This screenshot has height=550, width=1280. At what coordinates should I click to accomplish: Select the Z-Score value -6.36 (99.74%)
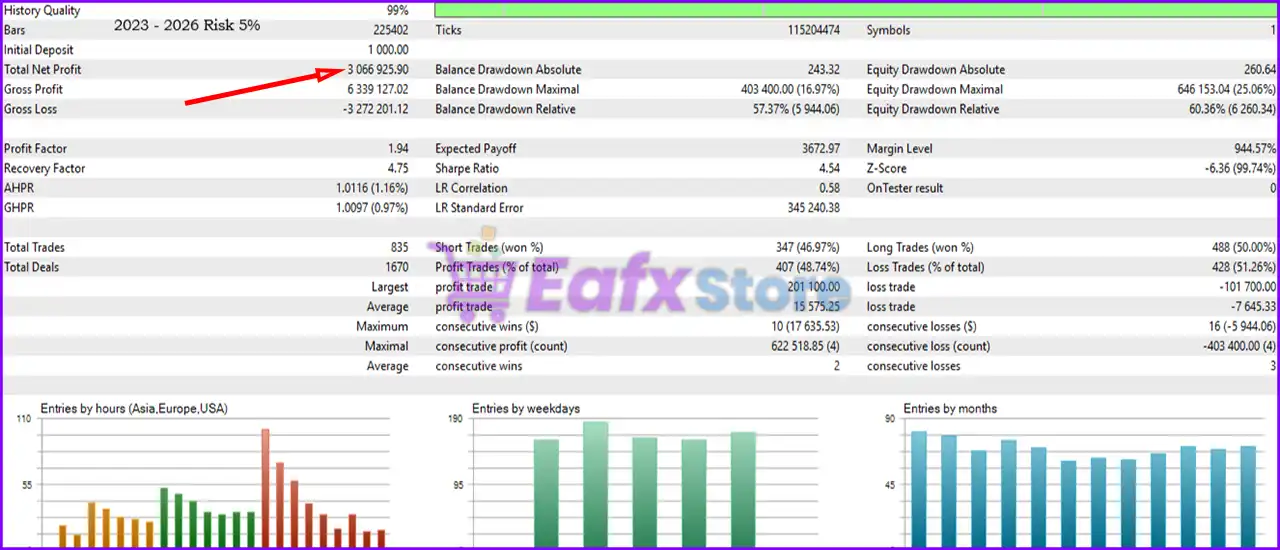(x=1240, y=169)
